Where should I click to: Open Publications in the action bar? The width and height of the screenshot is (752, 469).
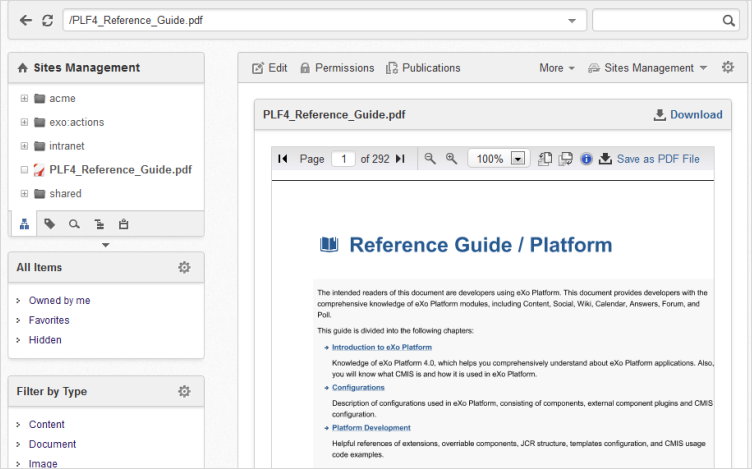click(423, 68)
